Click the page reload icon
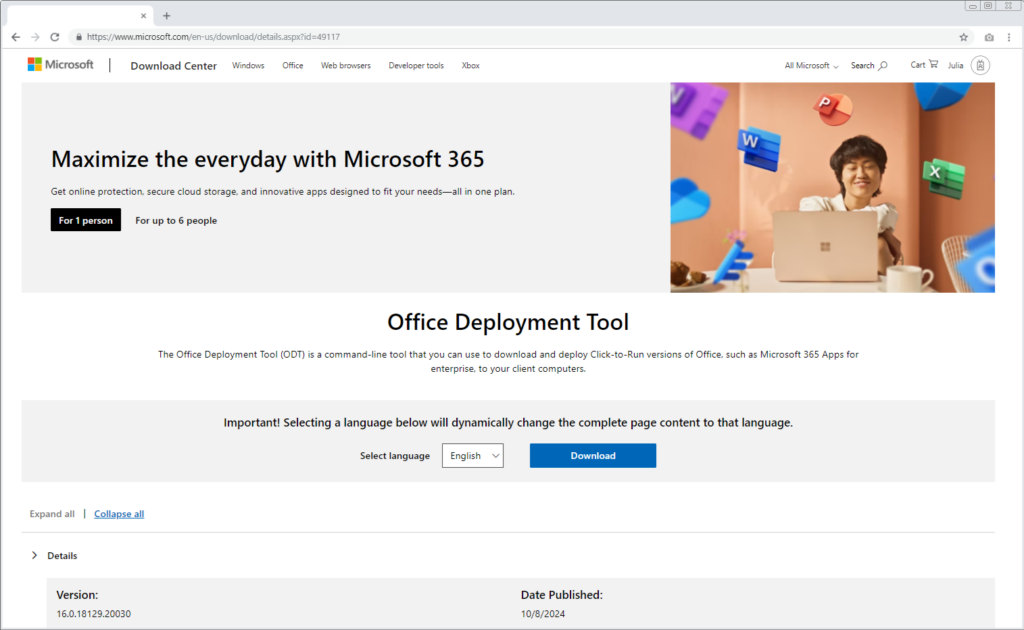The image size is (1024, 630). 53,36
